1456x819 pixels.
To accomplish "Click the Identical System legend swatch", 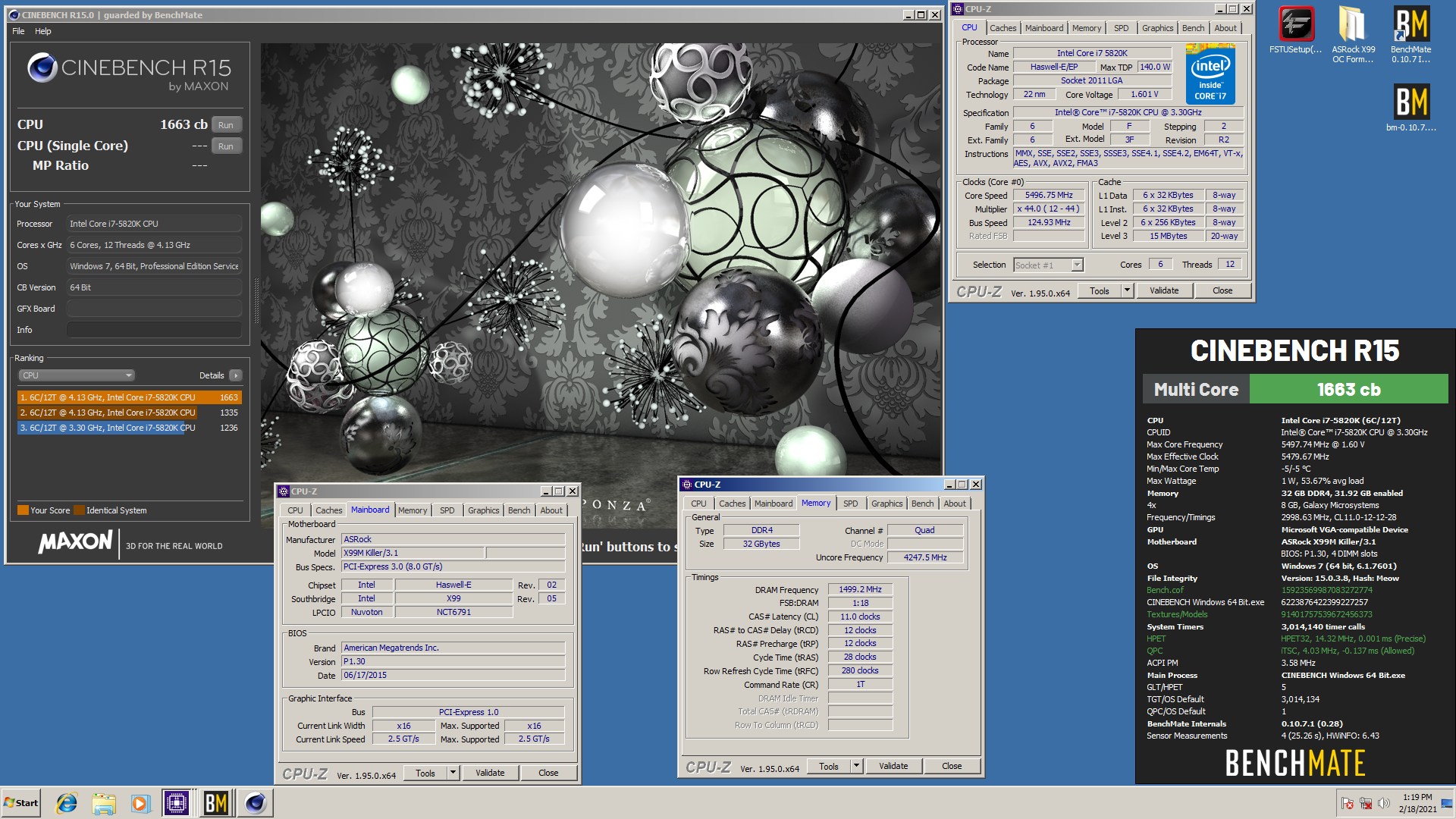I will point(79,510).
